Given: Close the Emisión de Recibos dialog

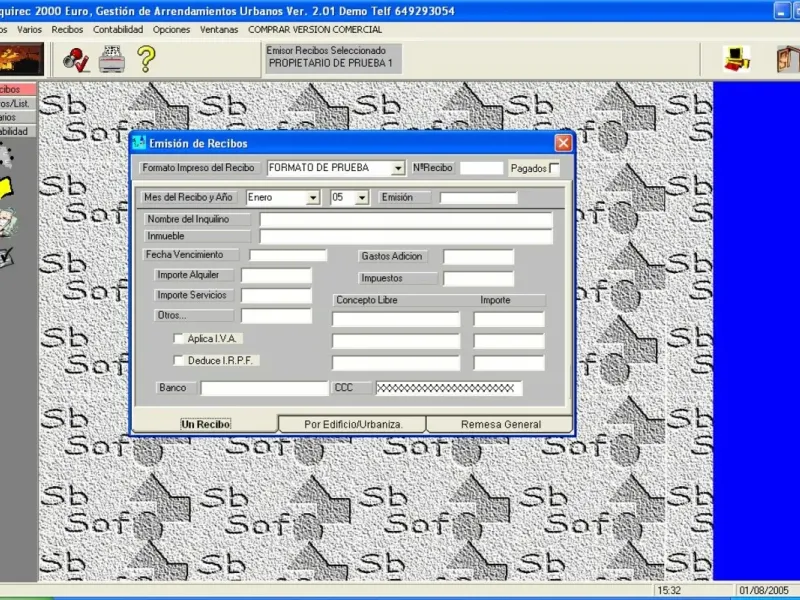Looking at the screenshot, I should (x=563, y=143).
